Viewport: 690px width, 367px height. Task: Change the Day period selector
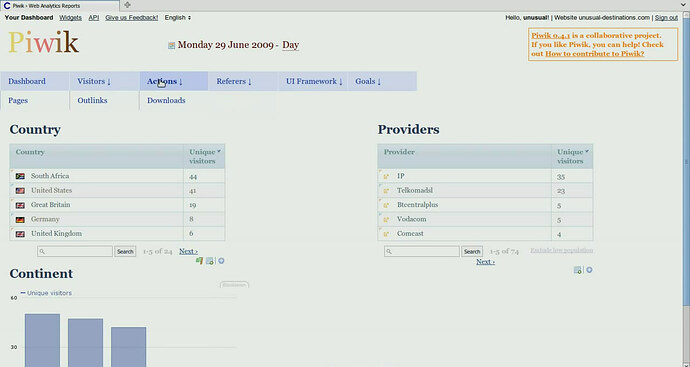tap(290, 45)
